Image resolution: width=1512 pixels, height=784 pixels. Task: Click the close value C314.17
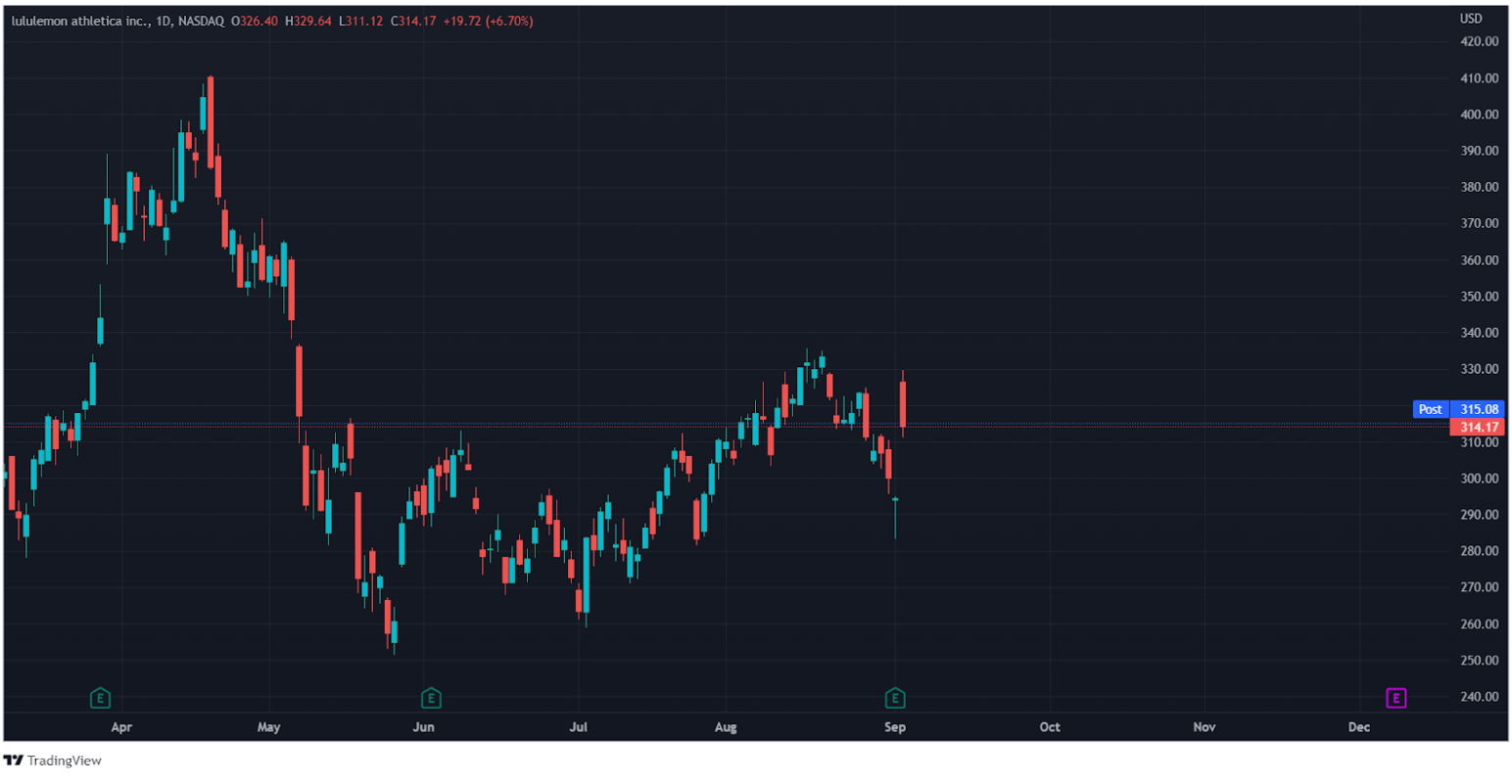click(x=413, y=21)
